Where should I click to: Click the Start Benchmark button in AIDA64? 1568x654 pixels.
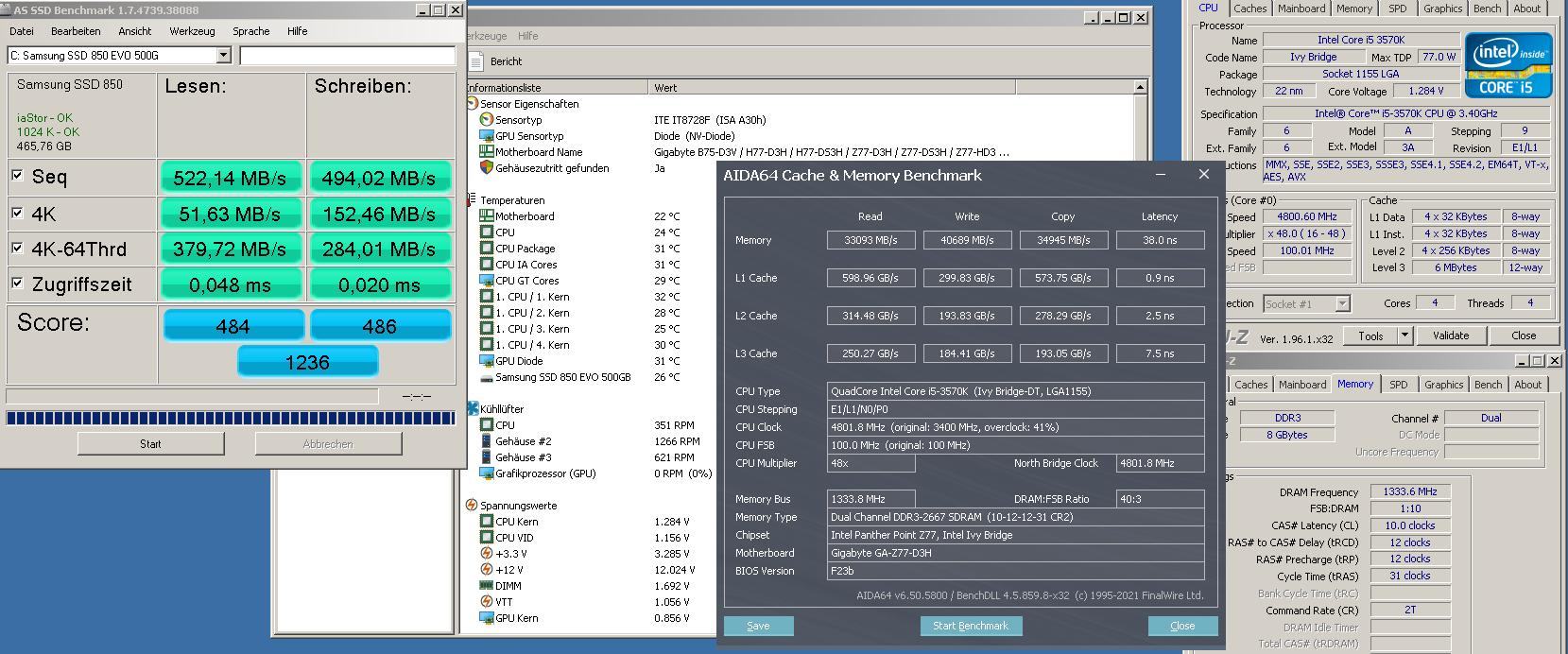[x=971, y=626]
